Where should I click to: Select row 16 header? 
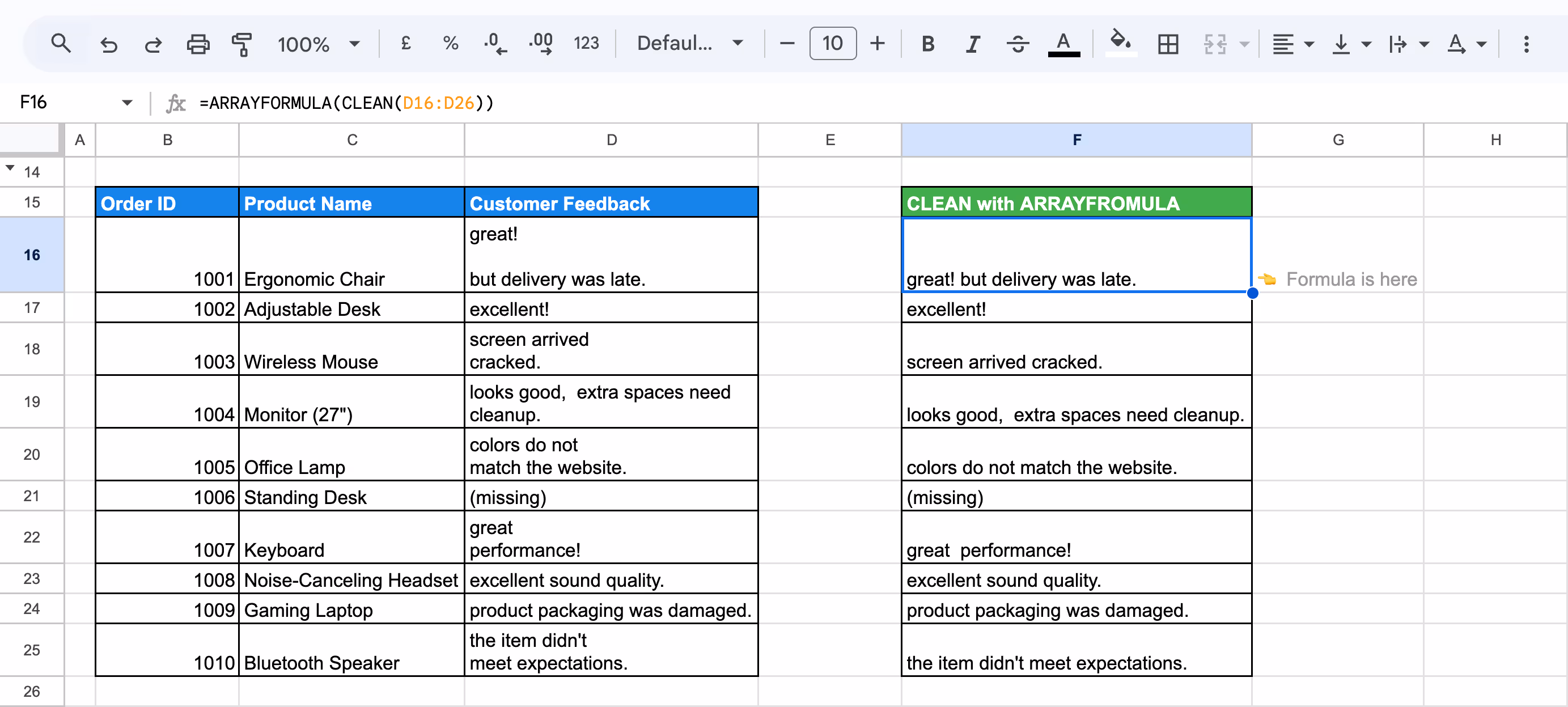tap(32, 255)
